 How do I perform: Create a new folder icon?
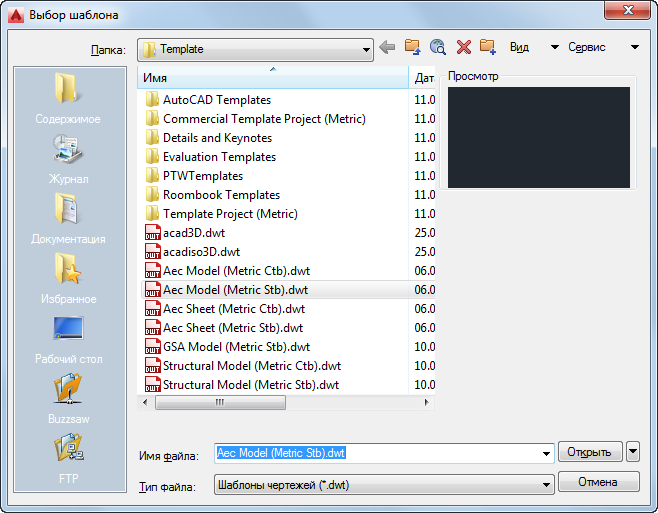pyautogui.click(x=488, y=47)
